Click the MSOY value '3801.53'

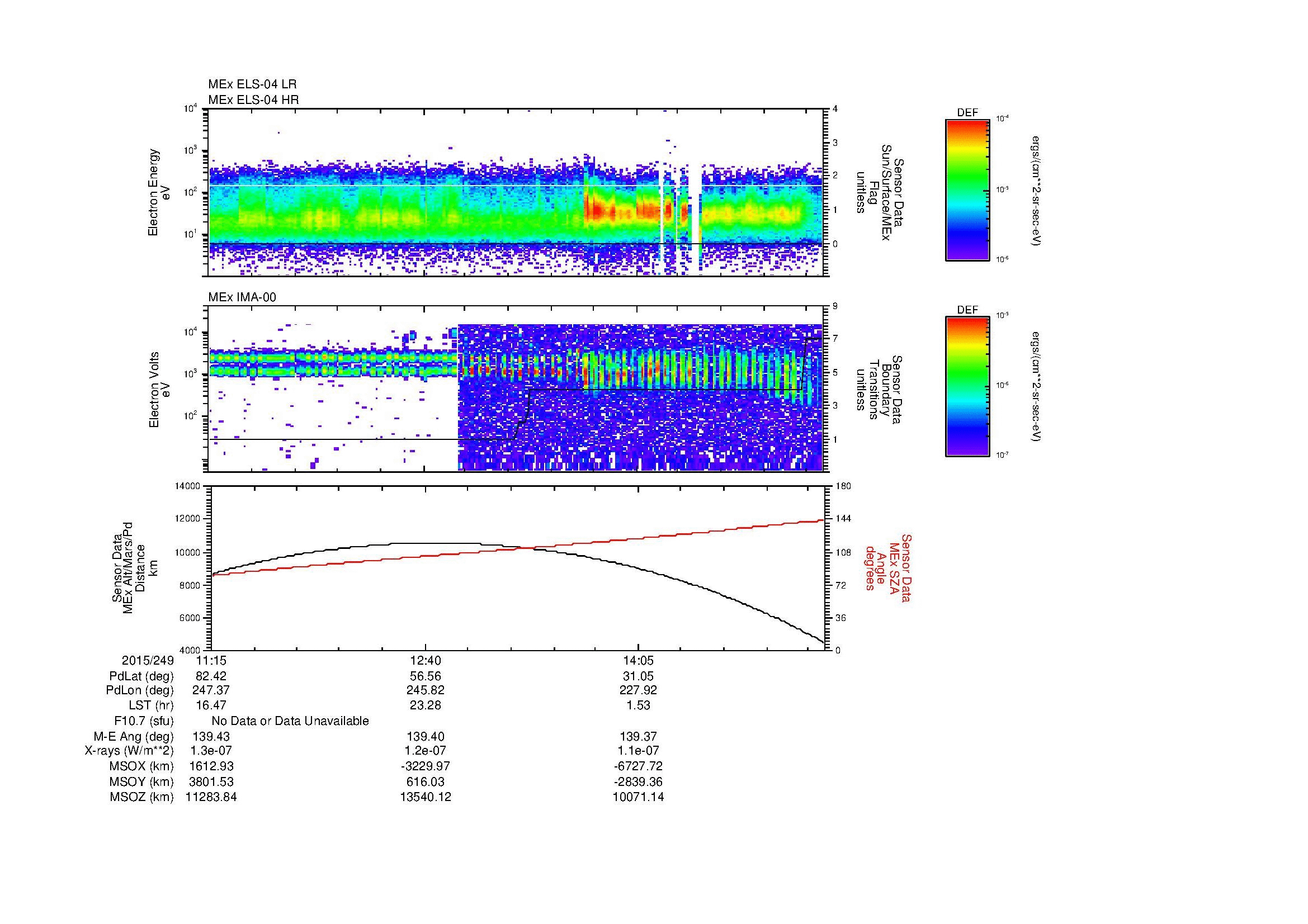point(211,782)
